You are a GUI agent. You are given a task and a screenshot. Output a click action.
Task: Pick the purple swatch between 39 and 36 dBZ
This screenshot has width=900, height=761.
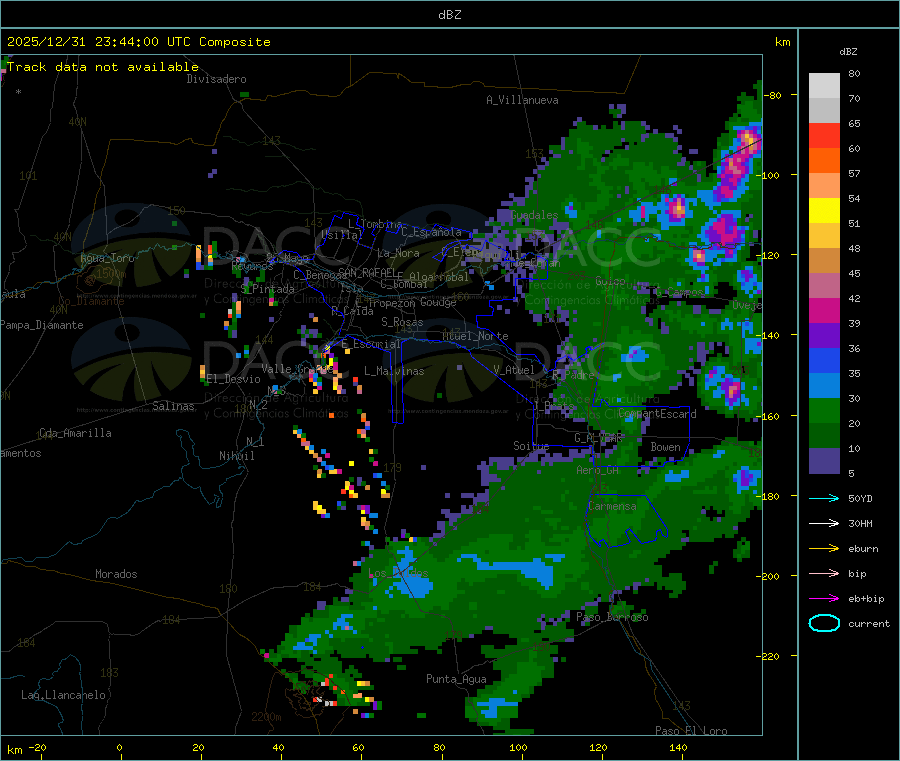point(824,336)
